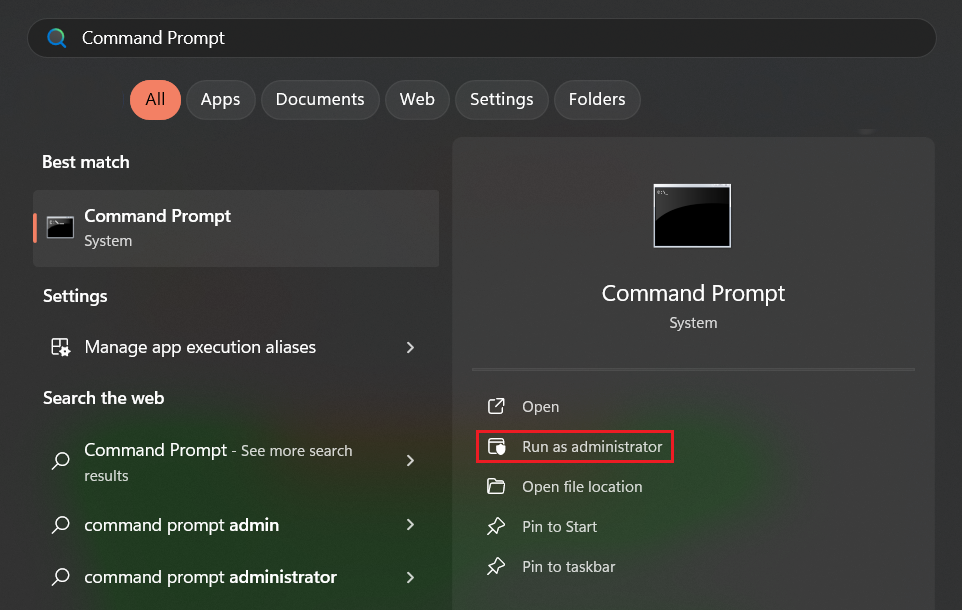
Task: Select the Settings filter
Action: (501, 99)
